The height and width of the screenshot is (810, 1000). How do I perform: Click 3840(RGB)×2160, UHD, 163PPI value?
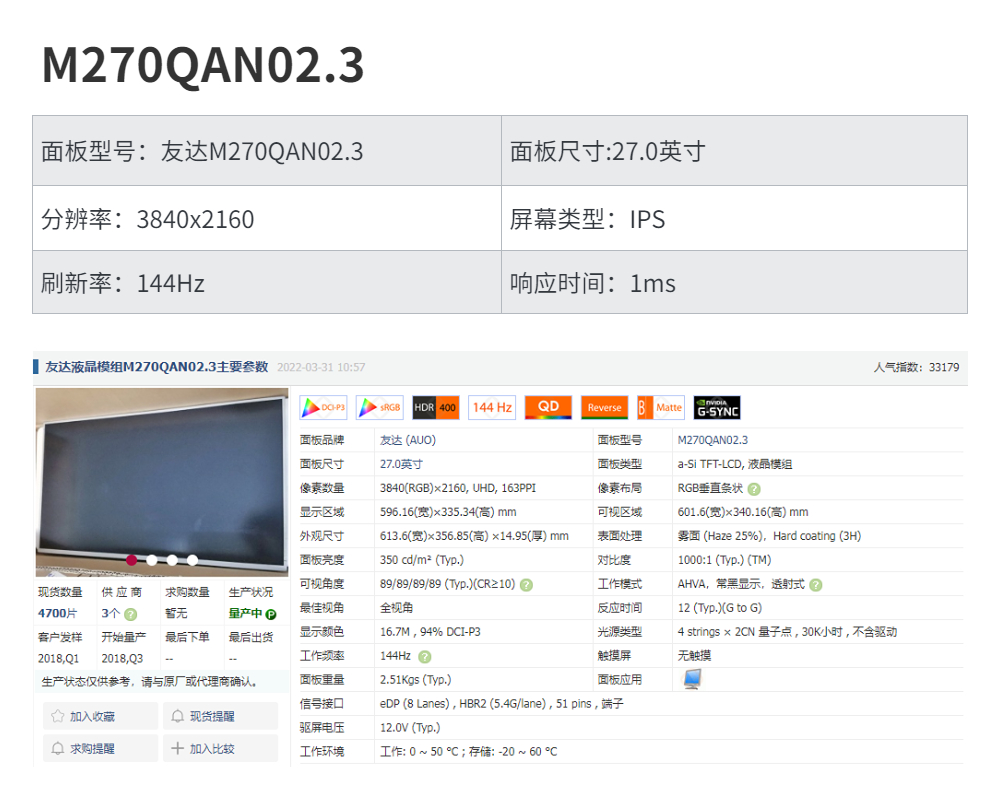[x=458, y=488]
